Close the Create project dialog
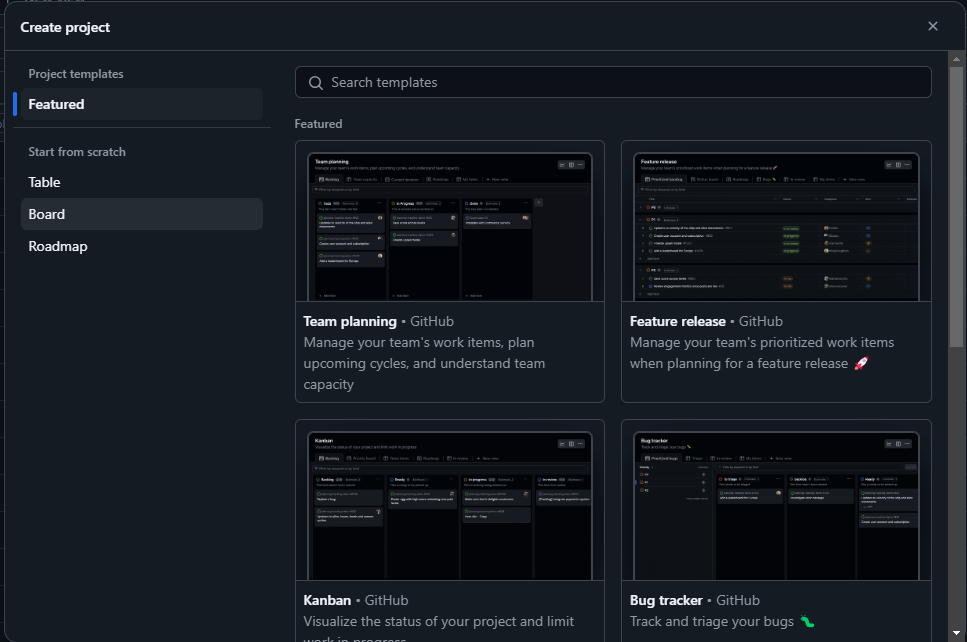This screenshot has height=642, width=967. 932,26
